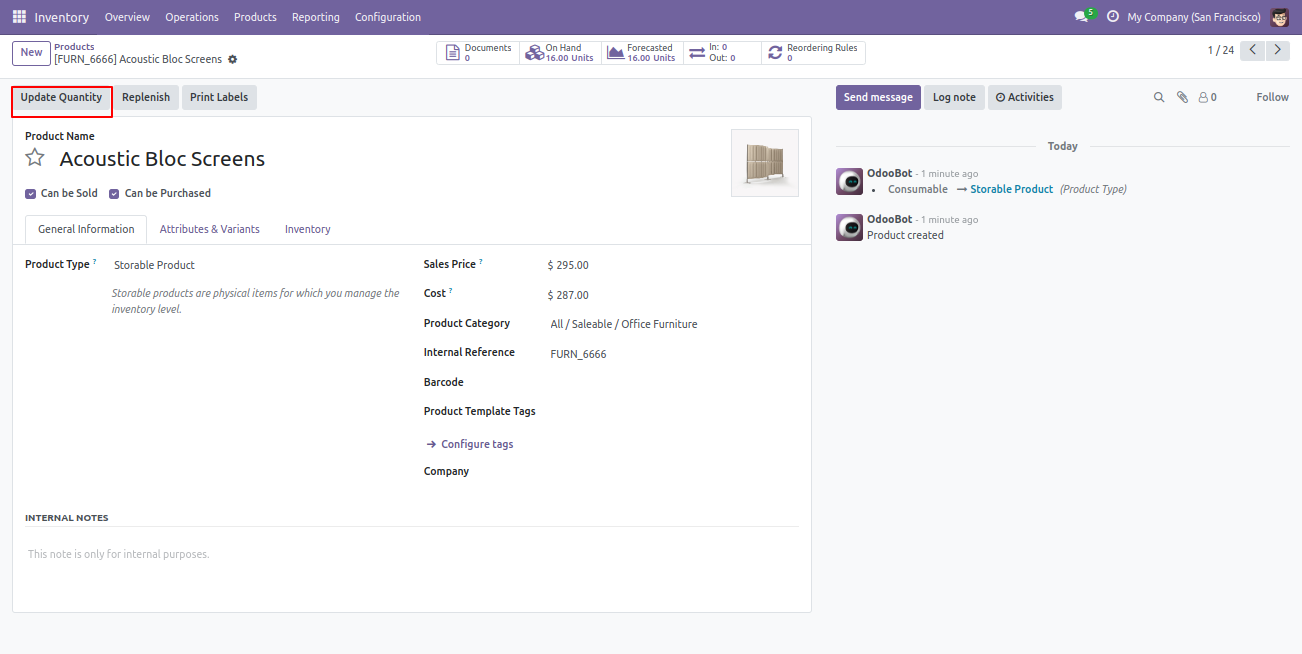The image size is (1302, 654).
Task: Mark product as favorite with star
Action: 35,158
